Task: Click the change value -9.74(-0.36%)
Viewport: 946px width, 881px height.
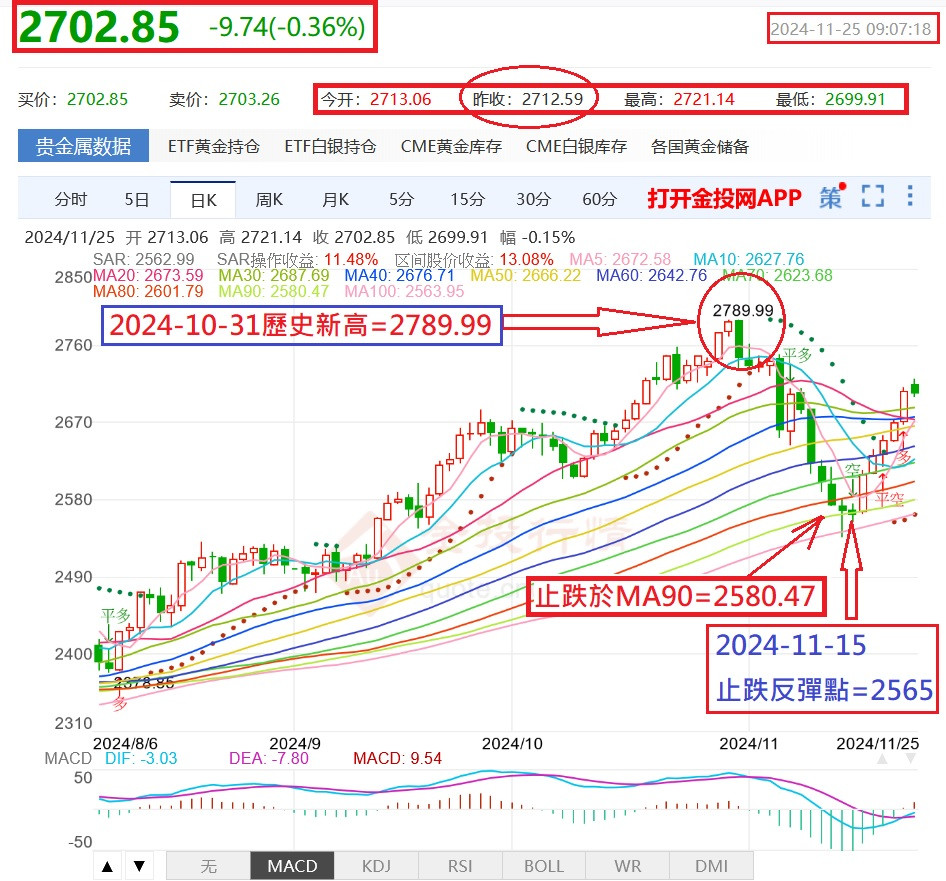Action: pos(287,27)
